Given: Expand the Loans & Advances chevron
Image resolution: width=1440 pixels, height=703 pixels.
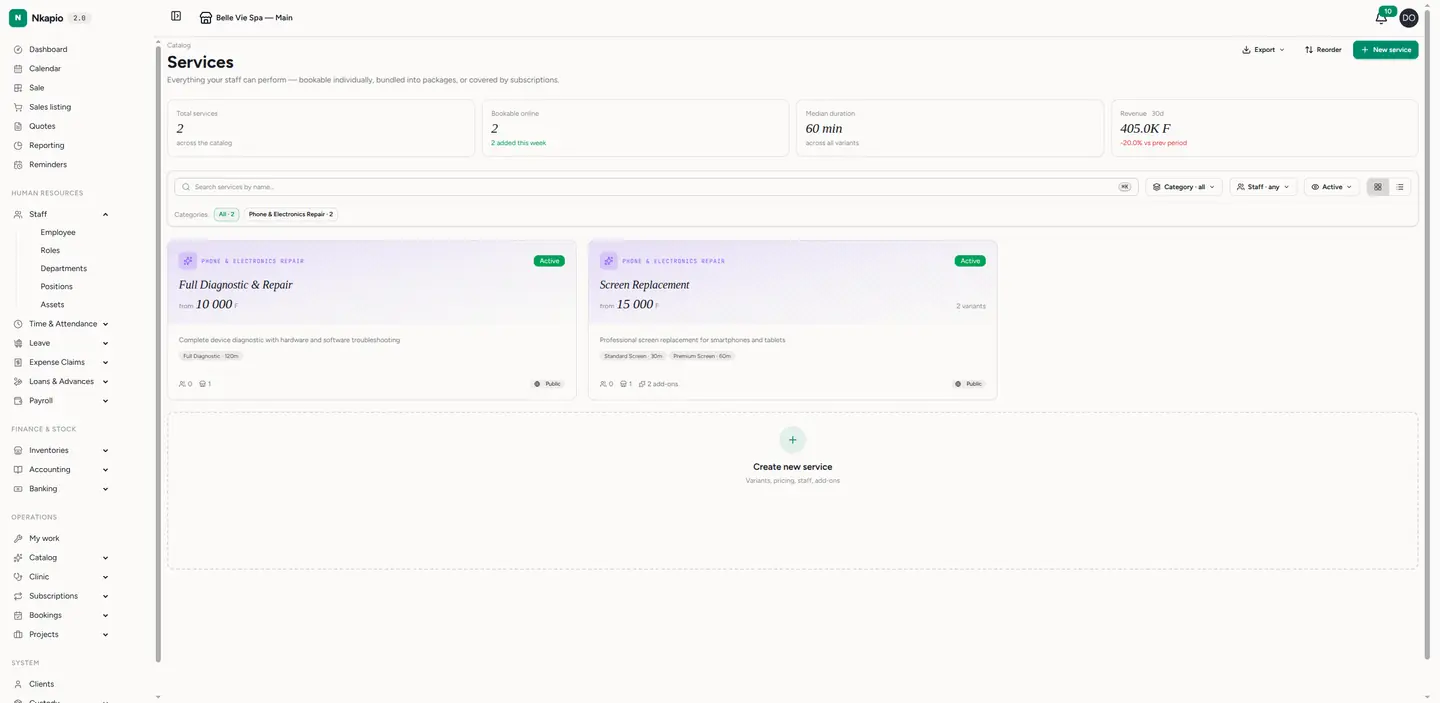Looking at the screenshot, I should pyautogui.click(x=105, y=382).
